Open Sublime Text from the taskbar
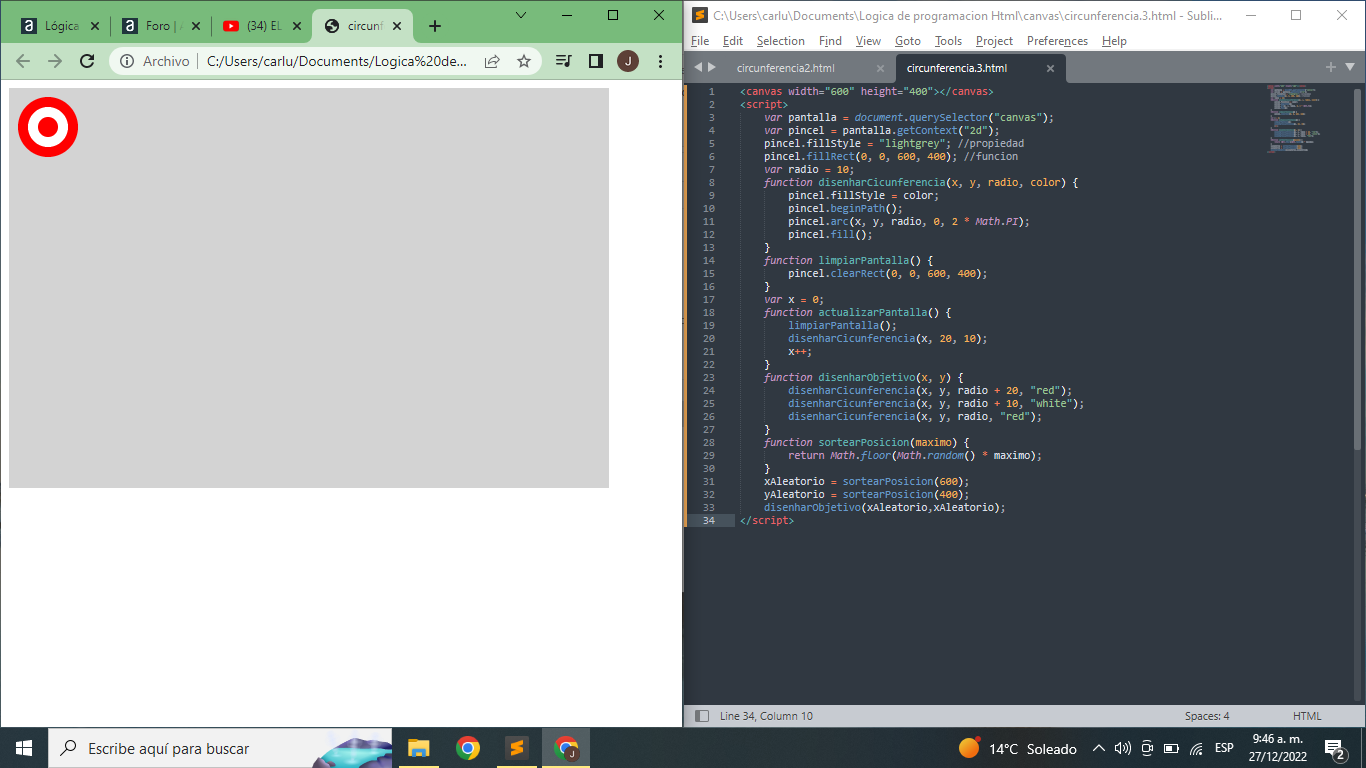This screenshot has width=1366, height=768. (516, 748)
